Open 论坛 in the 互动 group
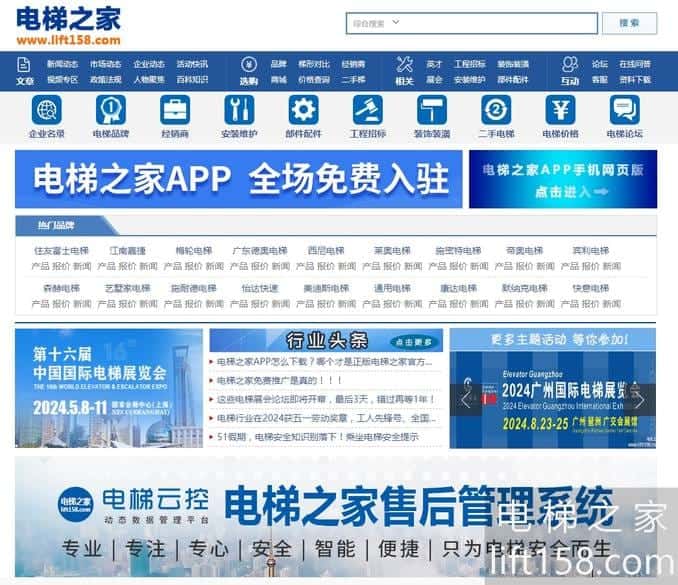Viewport: 678px width, 585px height. [x=600, y=64]
